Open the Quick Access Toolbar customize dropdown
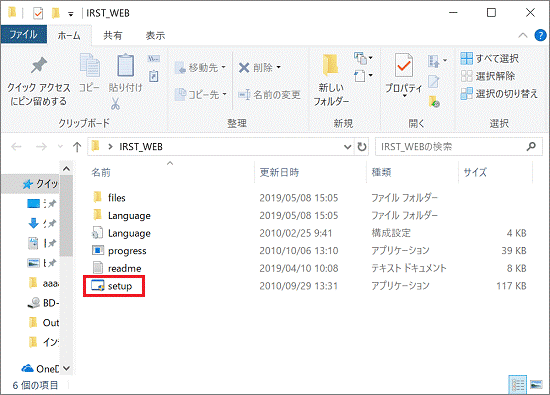 click(x=71, y=14)
